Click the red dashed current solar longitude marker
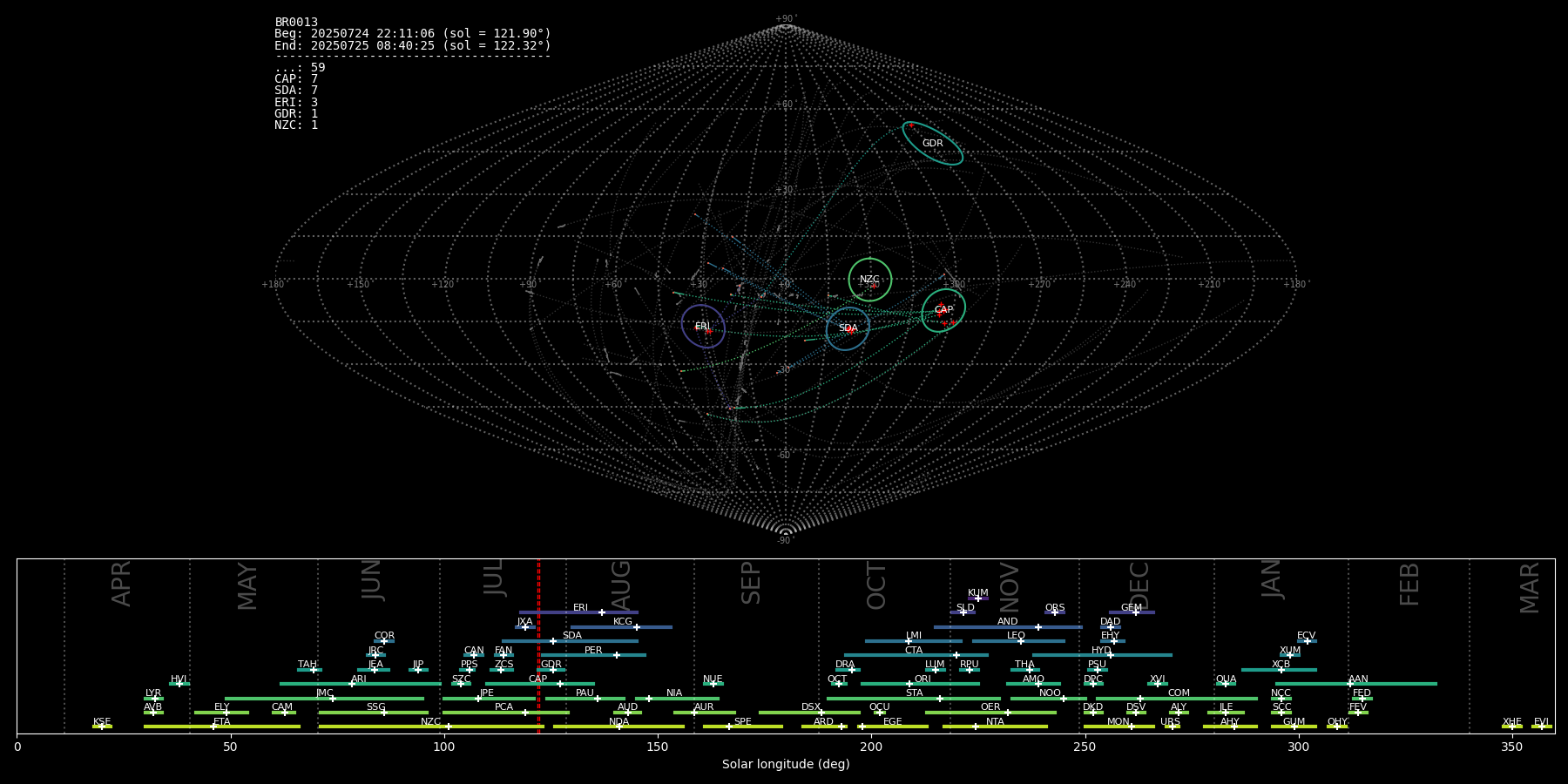Screen dimensions: 1568x784 point(538,645)
